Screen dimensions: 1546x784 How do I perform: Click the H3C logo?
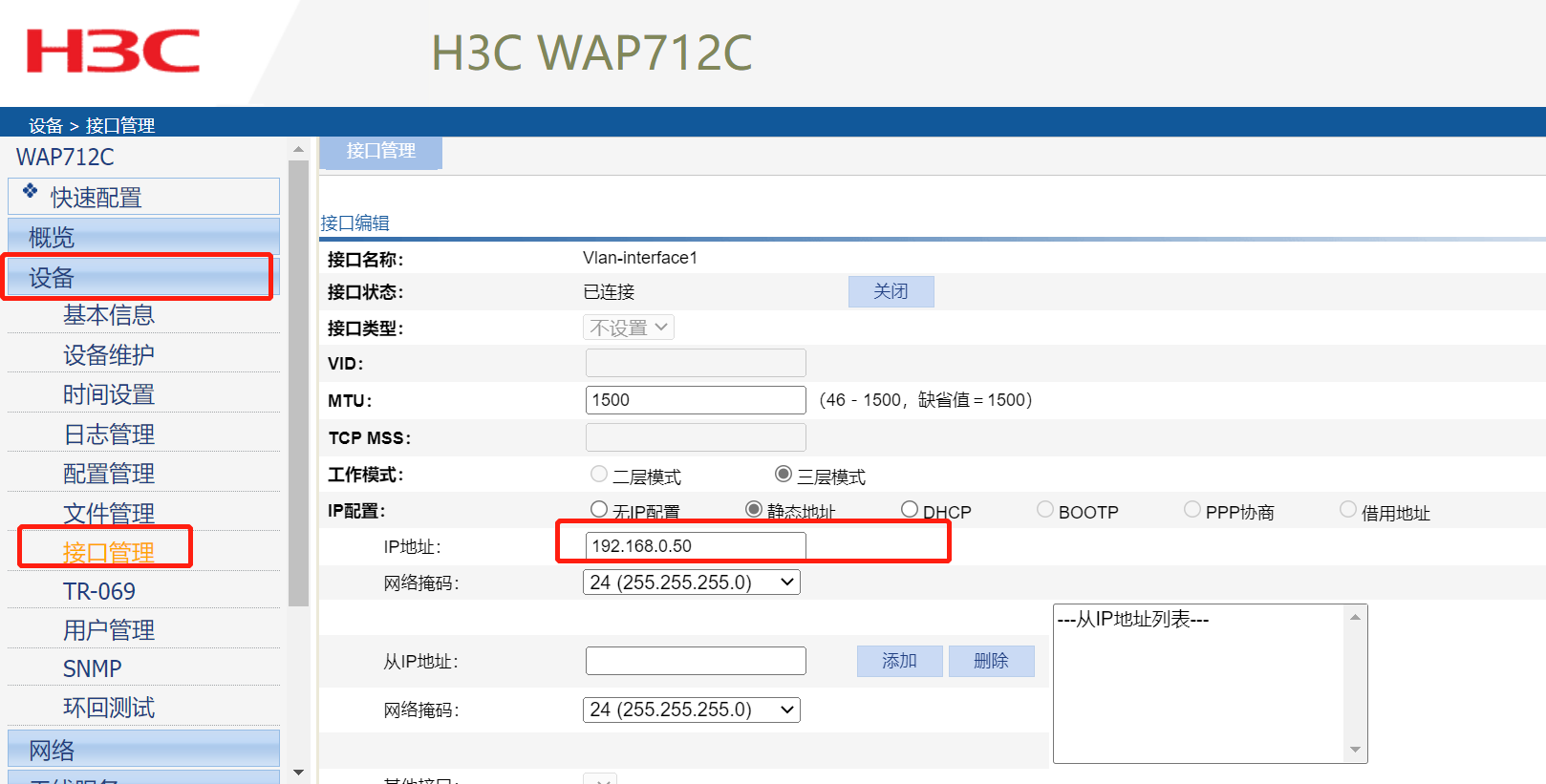tap(113, 52)
